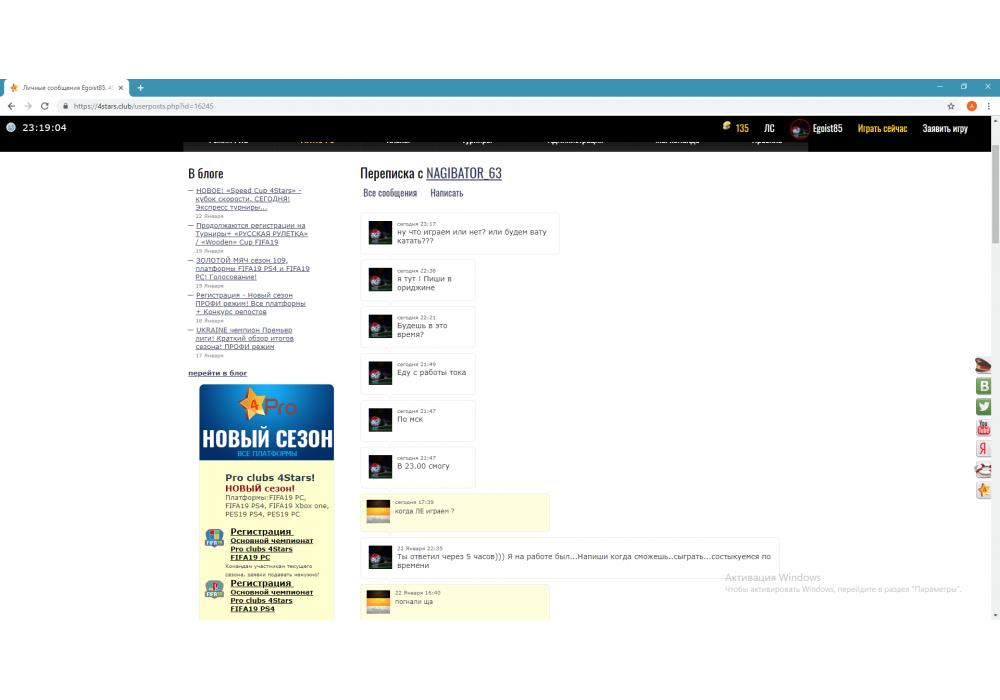1000x700 pixels.
Task: Click 'Написать' to write a message
Action: pos(446,193)
